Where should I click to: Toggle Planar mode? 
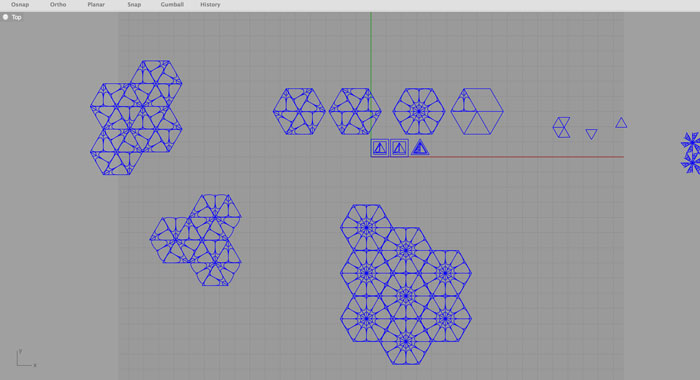tap(96, 4)
